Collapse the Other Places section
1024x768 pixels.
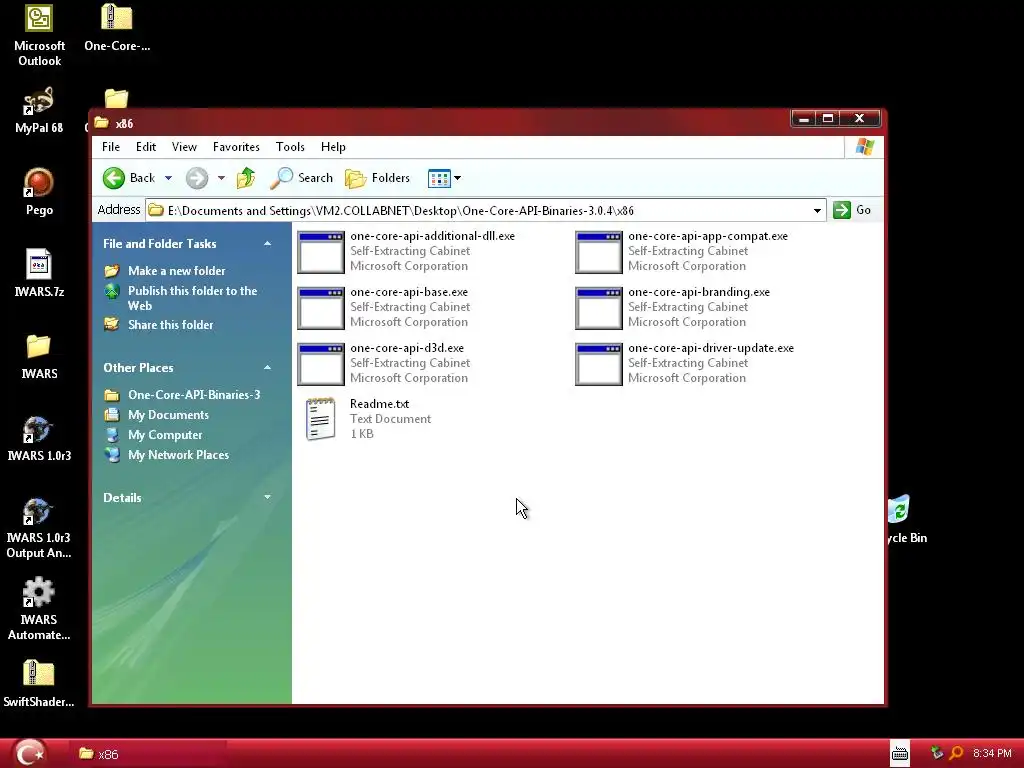[x=267, y=368]
